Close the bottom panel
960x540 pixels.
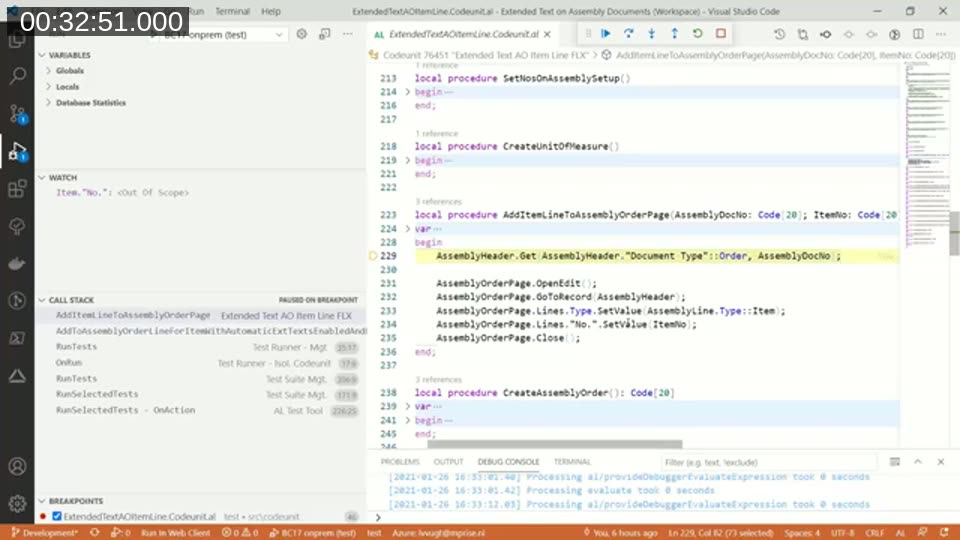(940, 462)
